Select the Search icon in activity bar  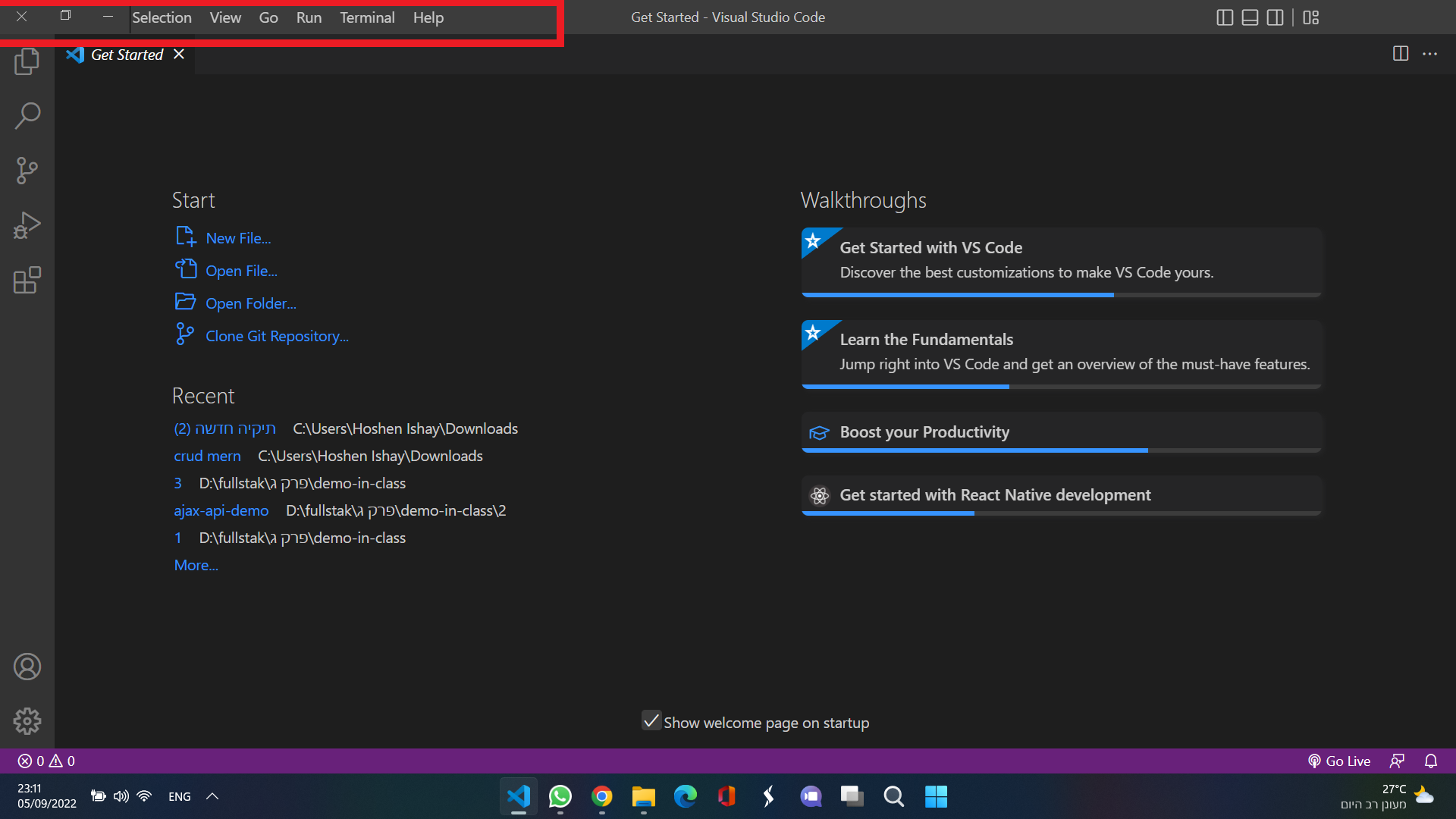point(27,115)
